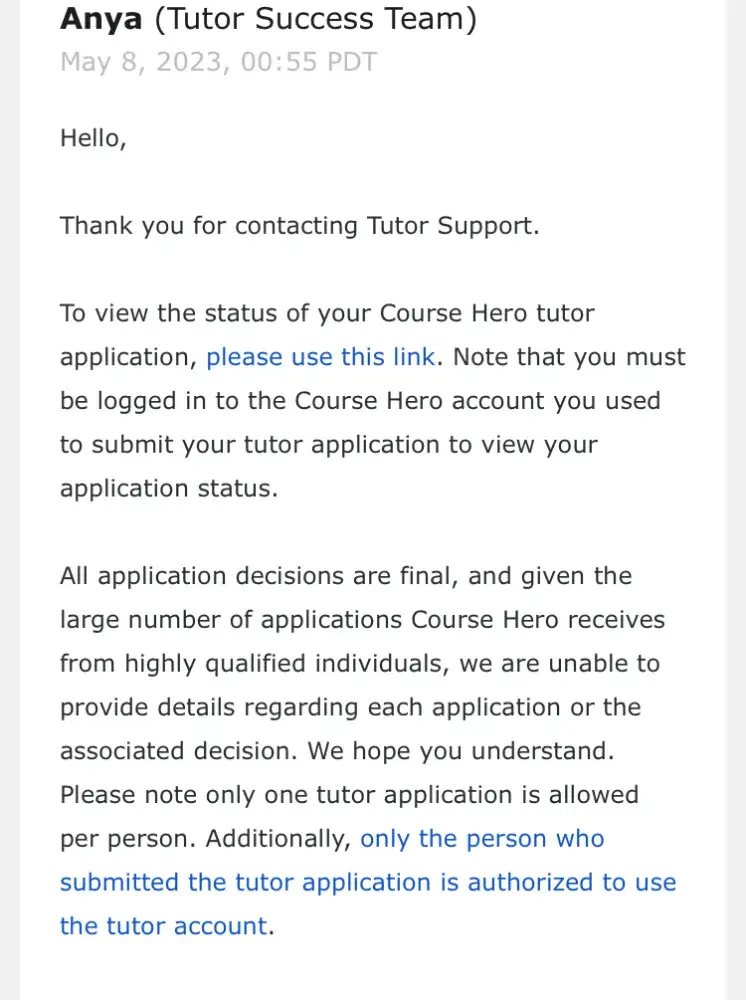Screen dimensions: 746x1000
Task: Open the "please use this link" hyperlink
Action: point(320,357)
